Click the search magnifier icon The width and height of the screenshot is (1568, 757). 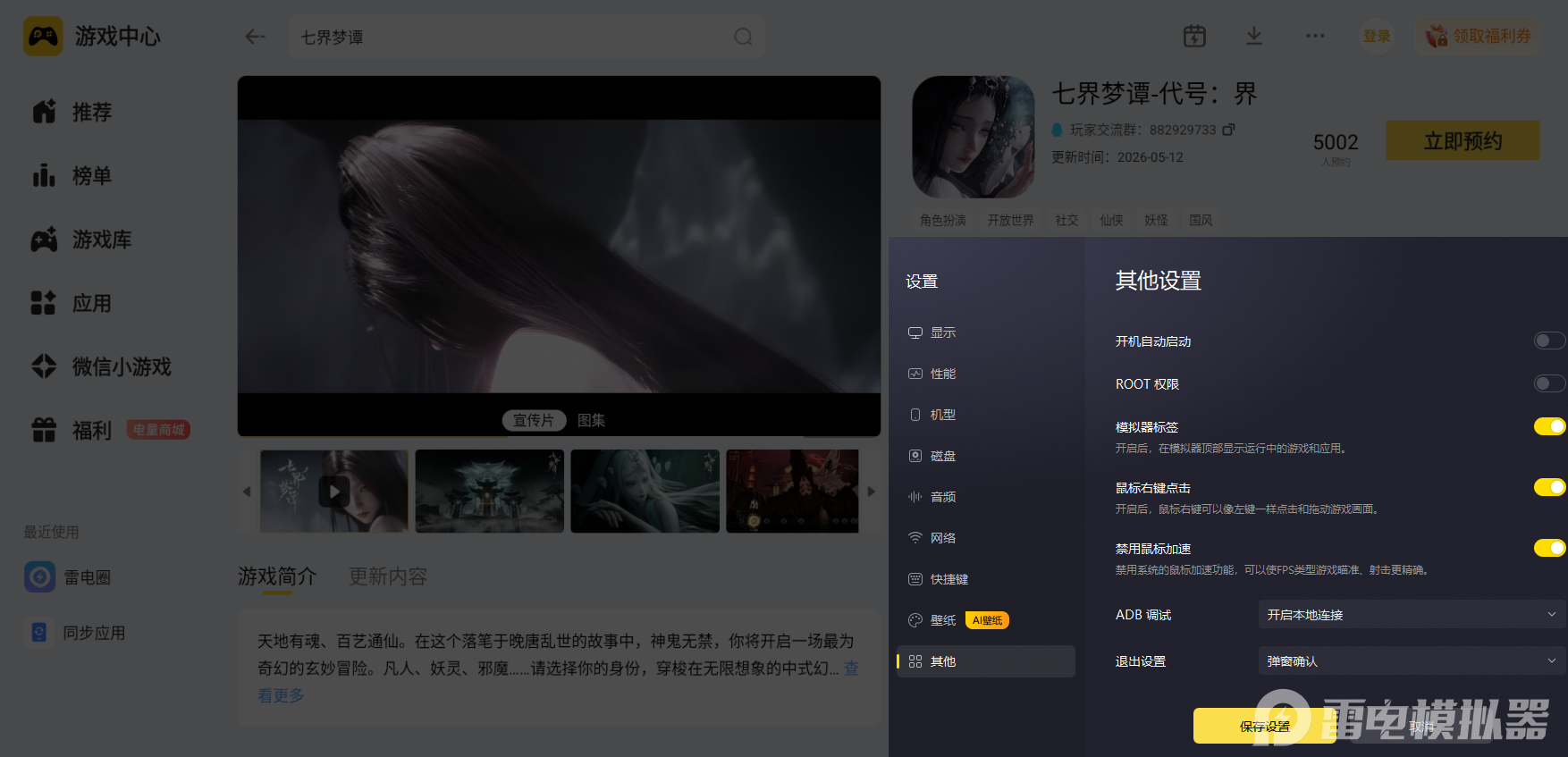pyautogui.click(x=743, y=38)
